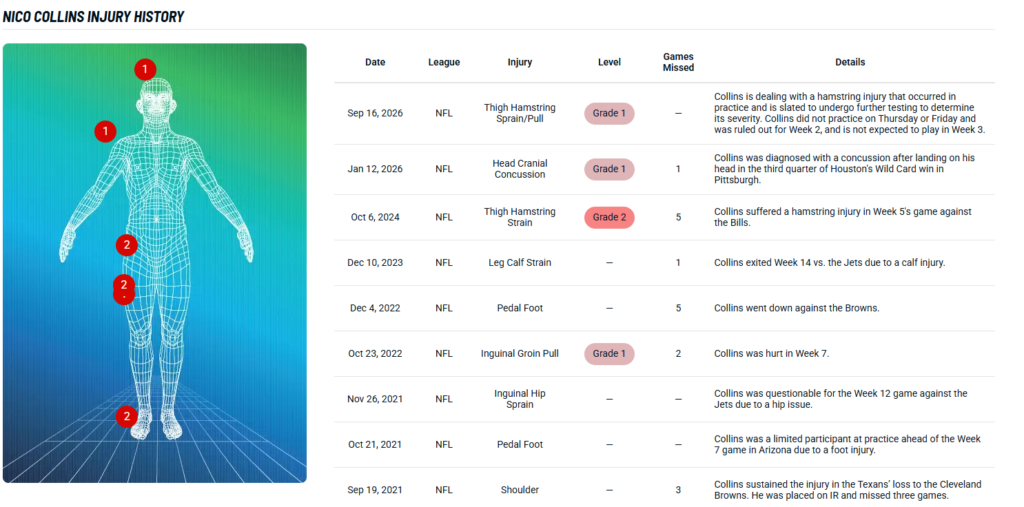1024x507 pixels.
Task: Select the Date column header
Action: (375, 62)
